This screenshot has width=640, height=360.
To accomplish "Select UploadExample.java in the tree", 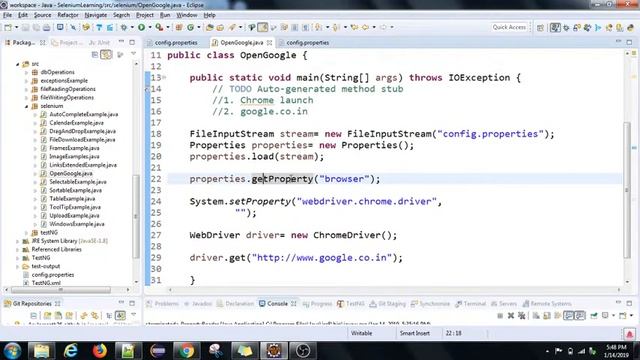I will click(74, 216).
